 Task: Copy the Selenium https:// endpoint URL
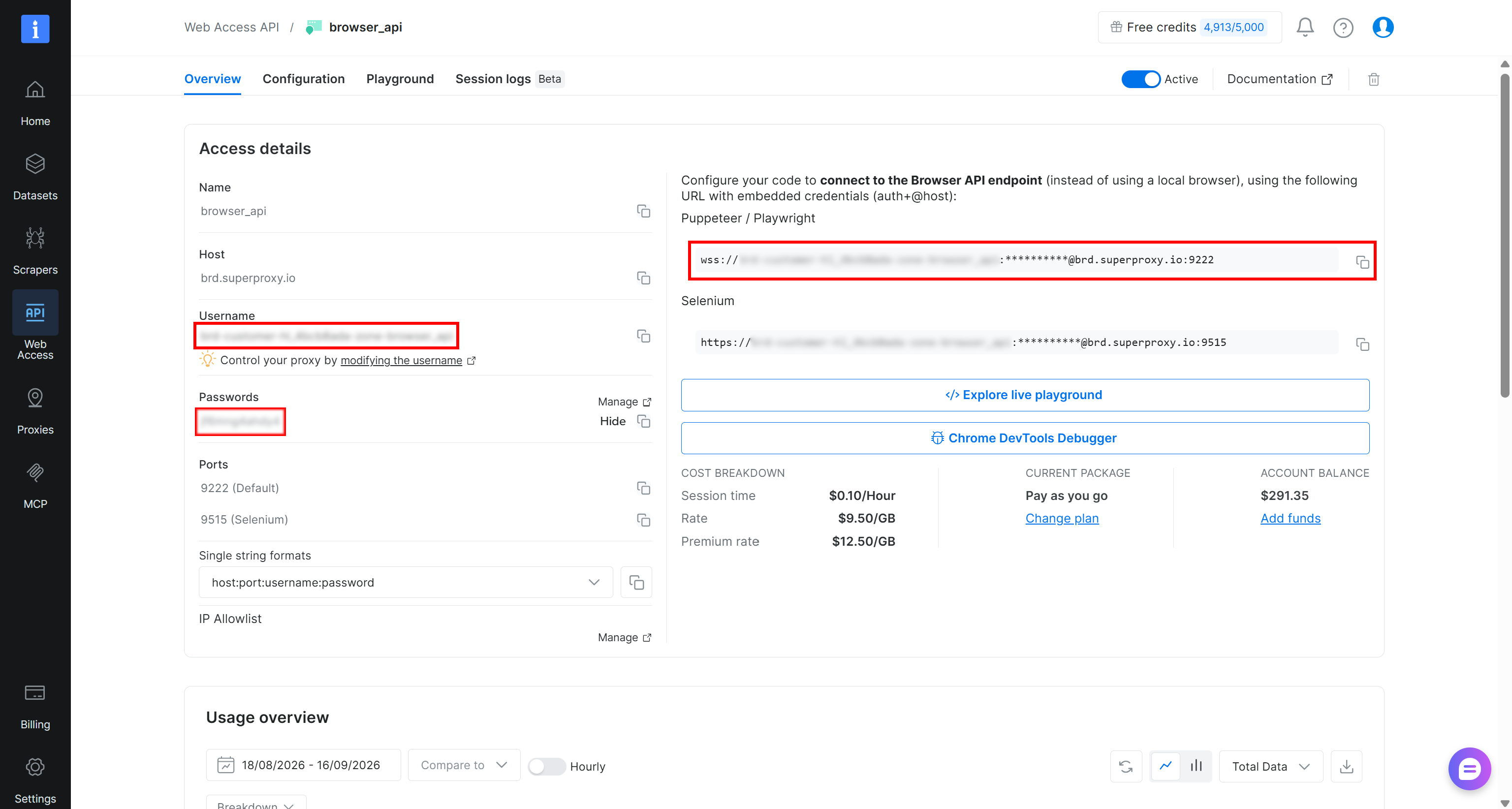(1362, 344)
